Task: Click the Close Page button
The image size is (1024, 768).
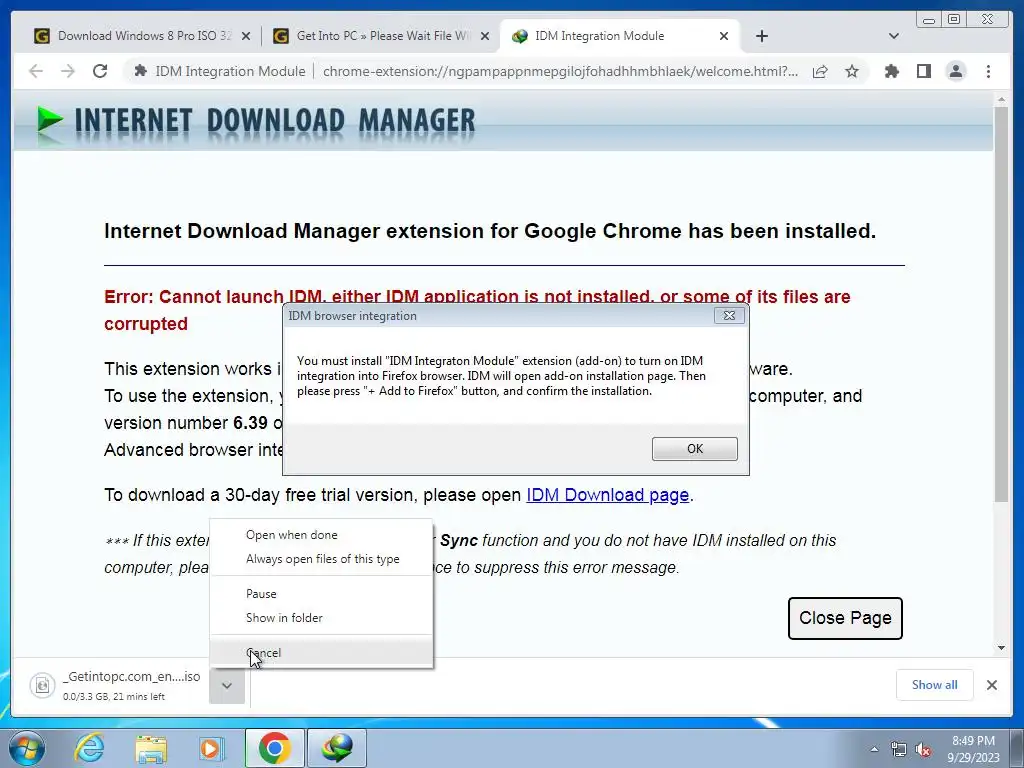Action: click(845, 618)
